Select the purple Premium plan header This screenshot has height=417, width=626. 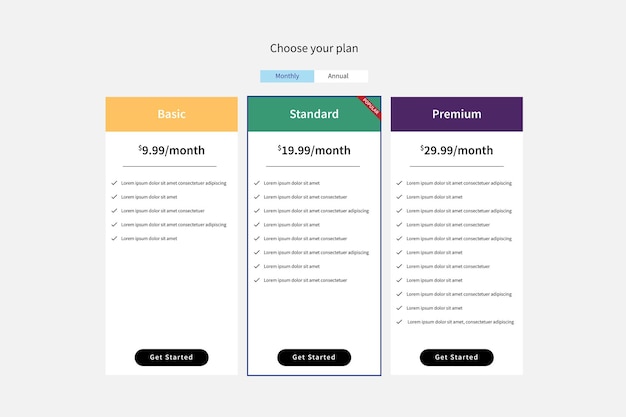pos(456,114)
